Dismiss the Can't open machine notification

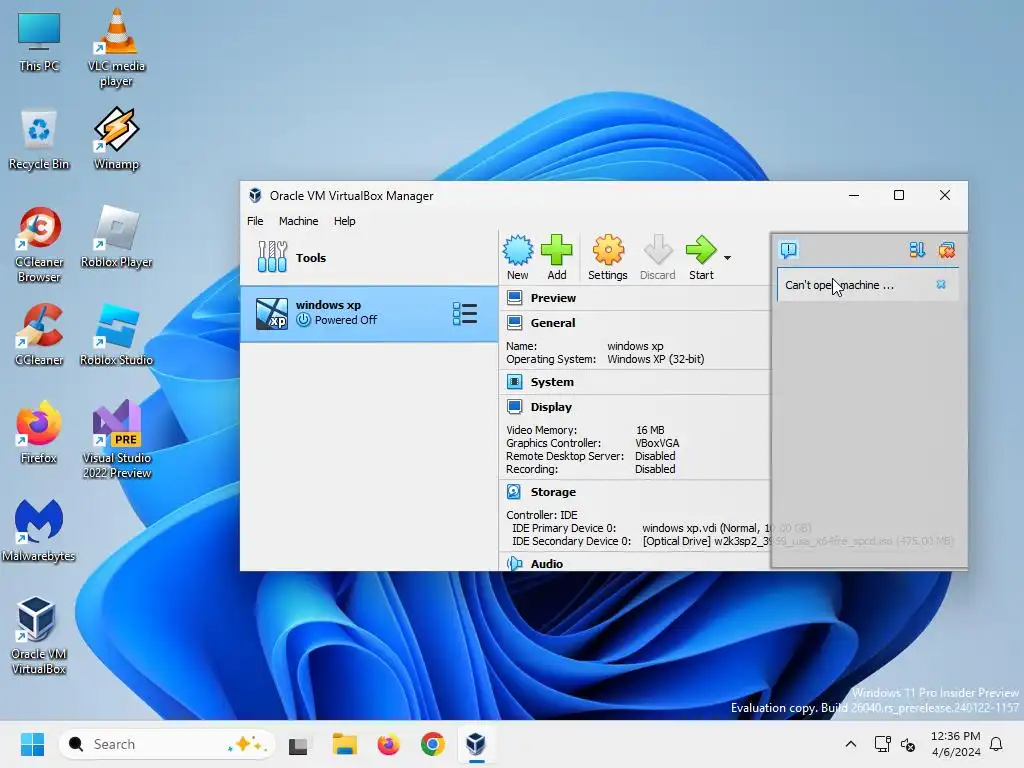pos(941,284)
